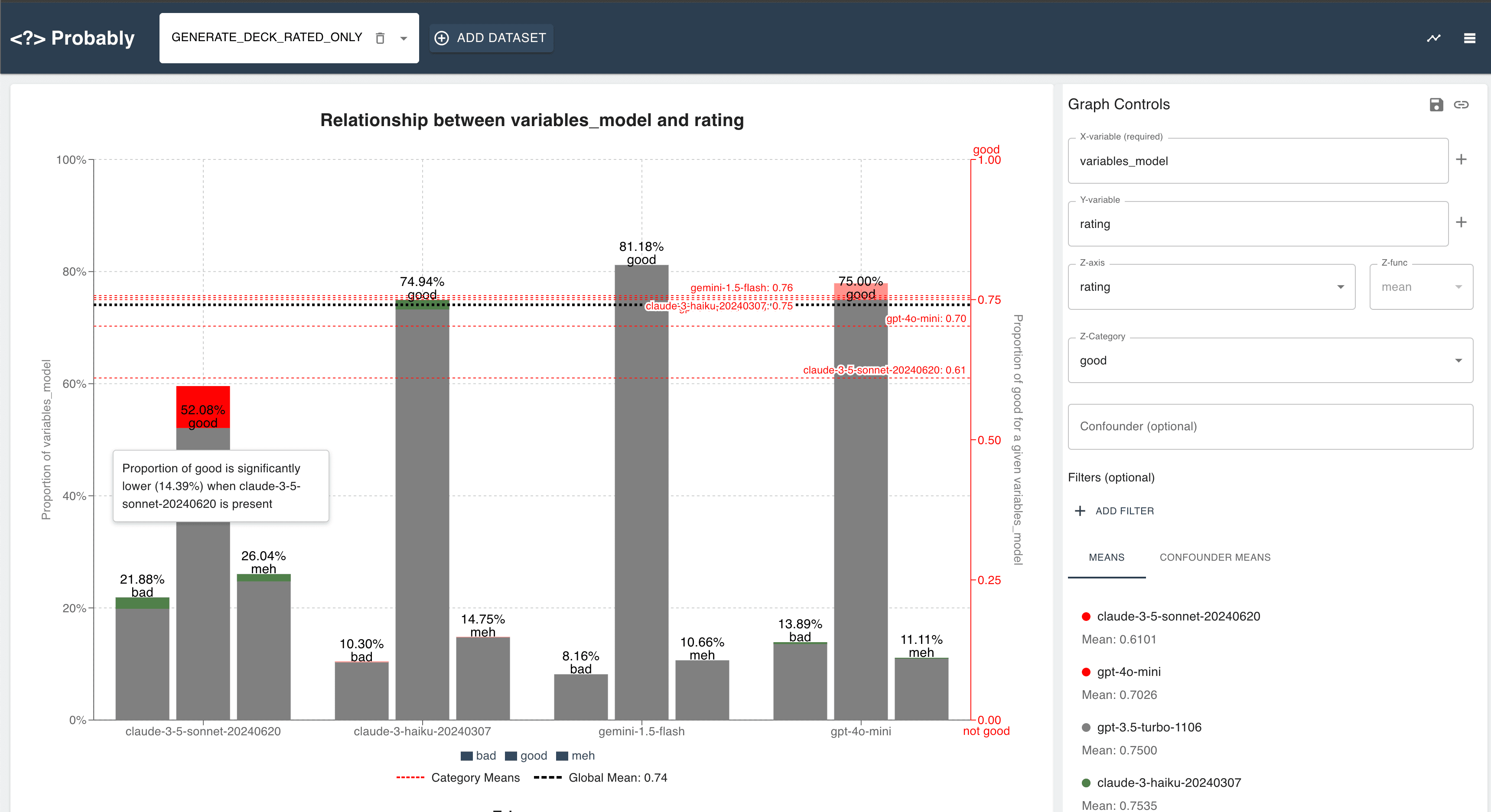Viewport: 1491px width, 812px height.
Task: Click the claude-3-haiku-20240307 x-axis label
Action: pos(422,731)
